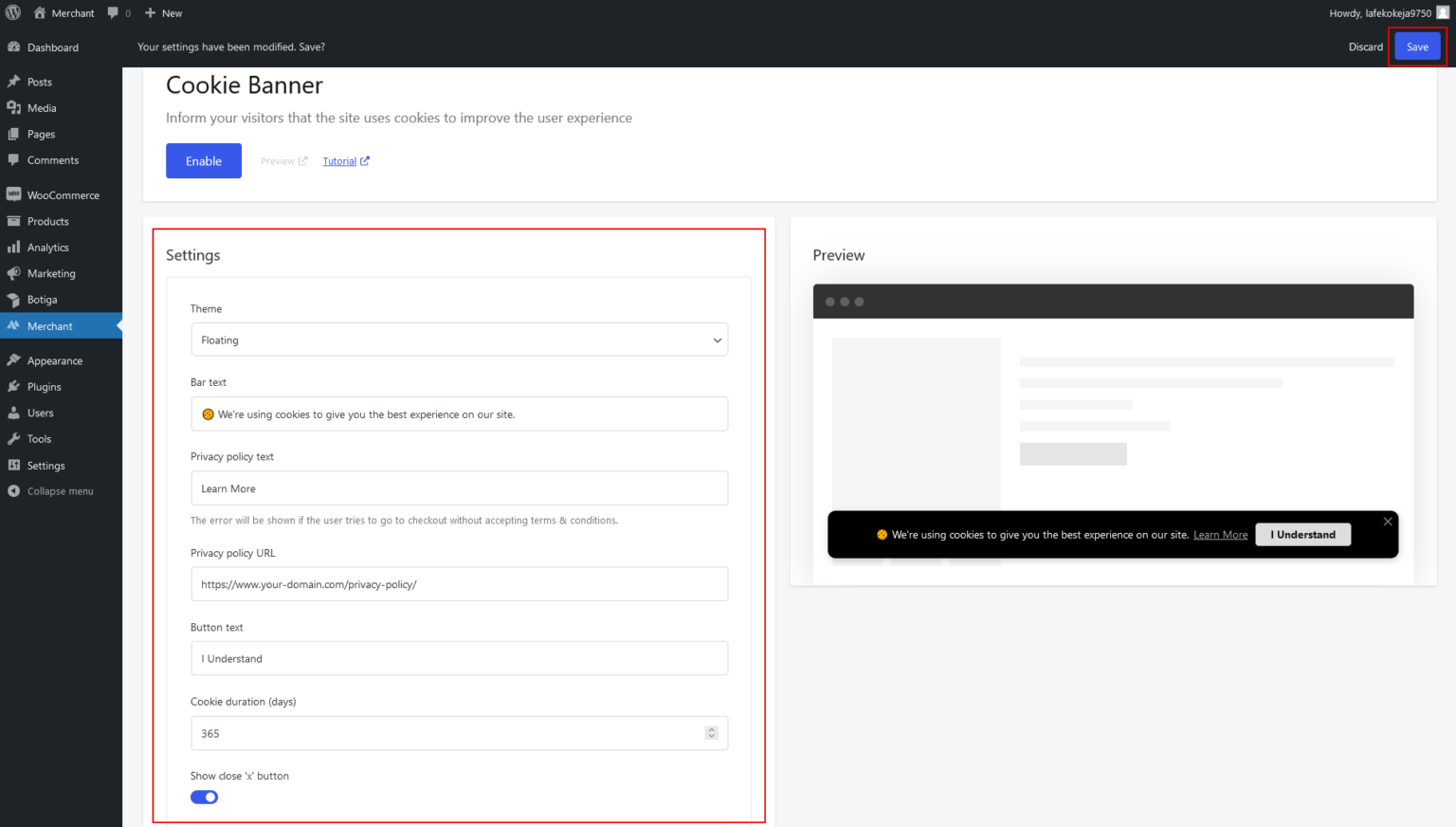The image size is (1456, 827).
Task: Close the cookie banner preview with X
Action: coord(1388,522)
